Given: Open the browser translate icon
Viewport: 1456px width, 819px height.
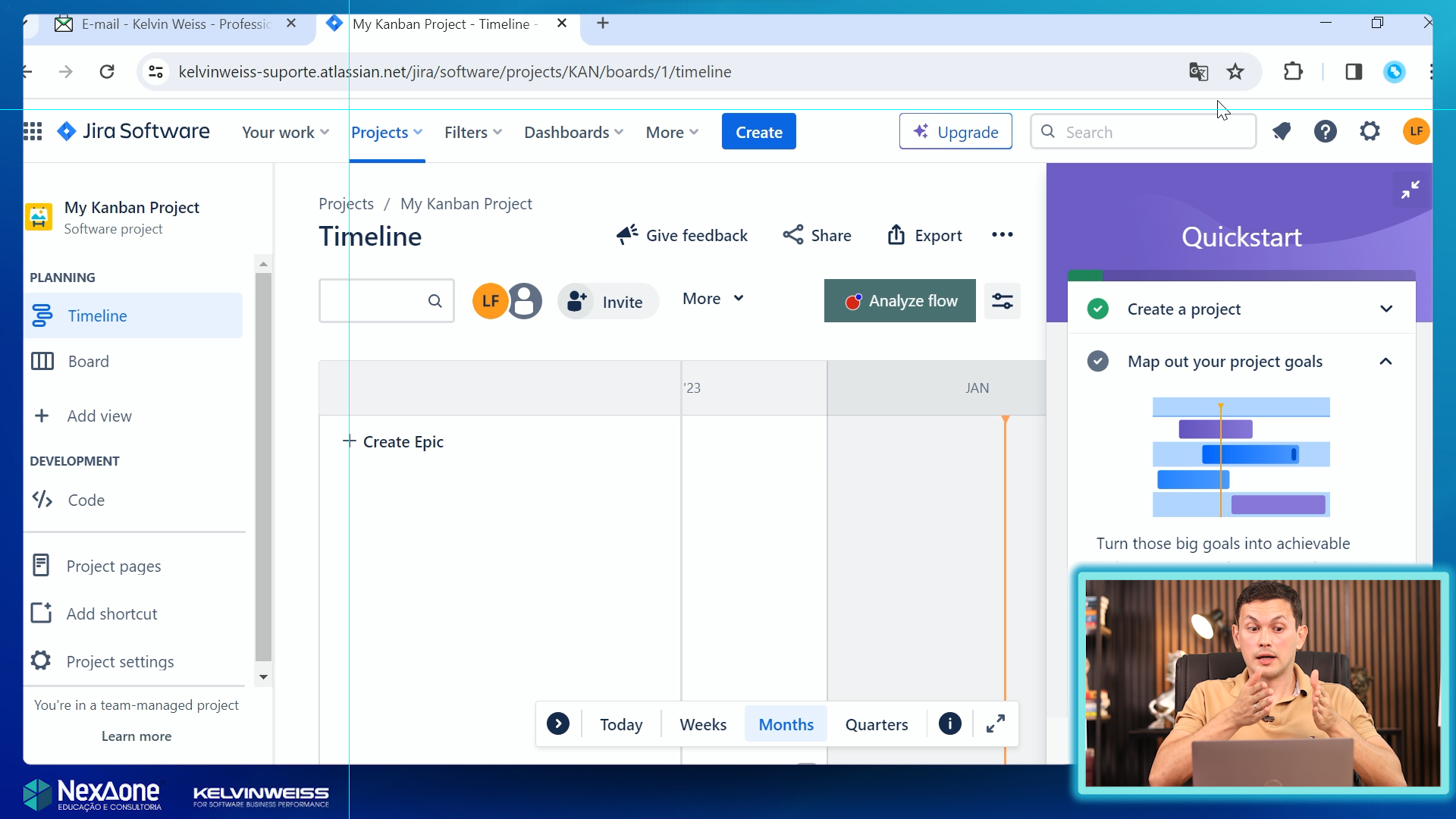Looking at the screenshot, I should (1198, 72).
